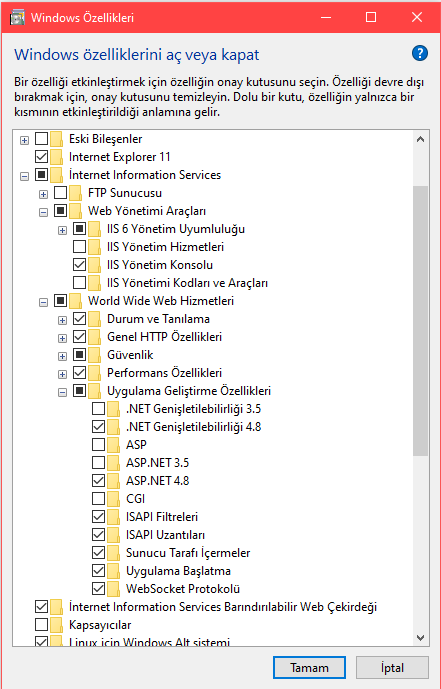Click folder icon beside ISAPI Filtreleri
The height and width of the screenshot is (689, 441).
point(113,517)
